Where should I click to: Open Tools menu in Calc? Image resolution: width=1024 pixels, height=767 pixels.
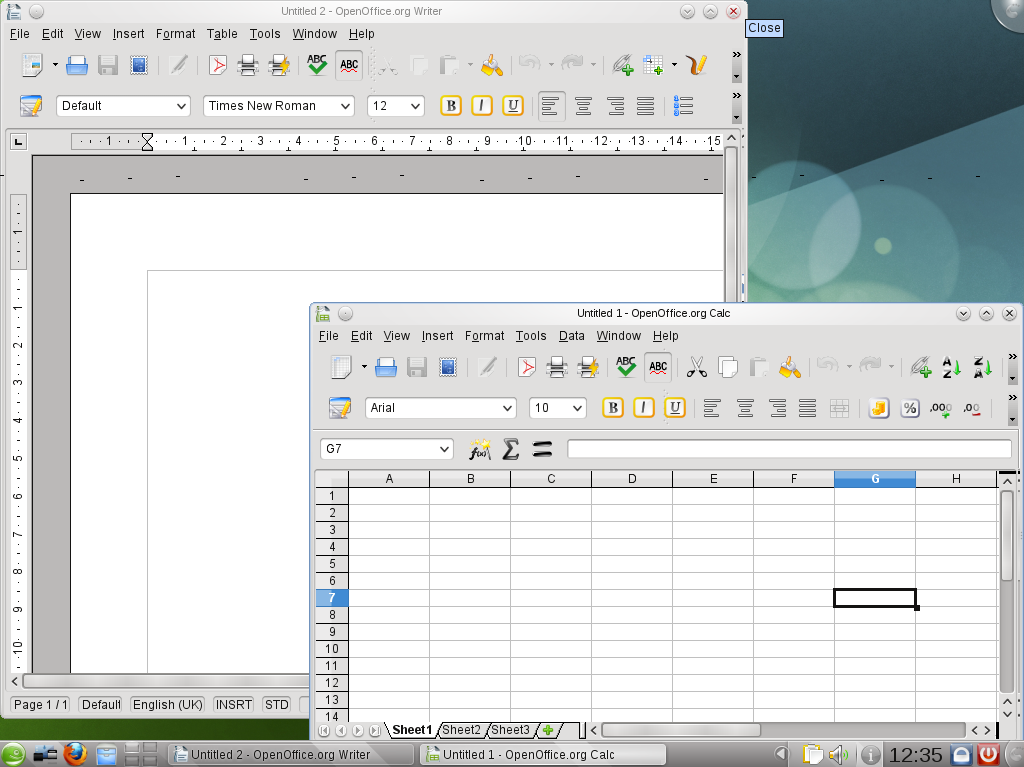click(530, 336)
